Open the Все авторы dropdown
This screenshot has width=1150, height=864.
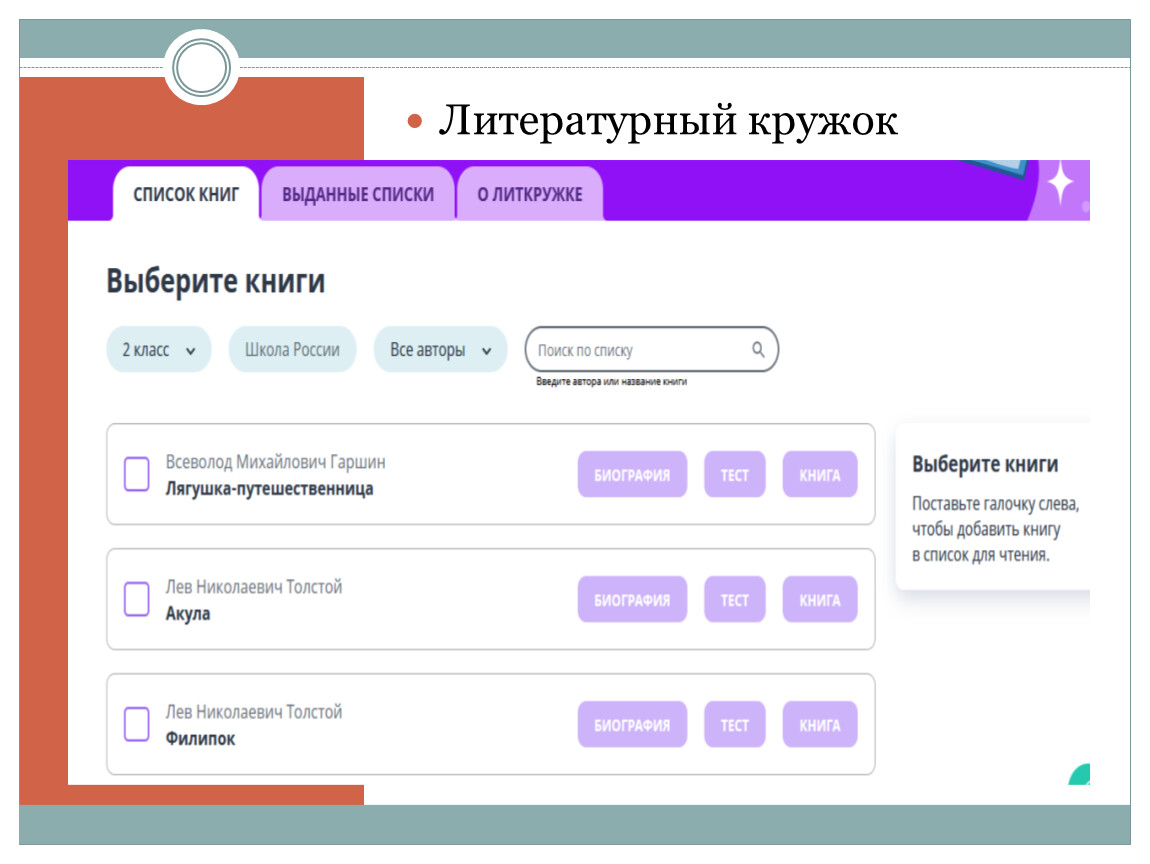point(440,350)
